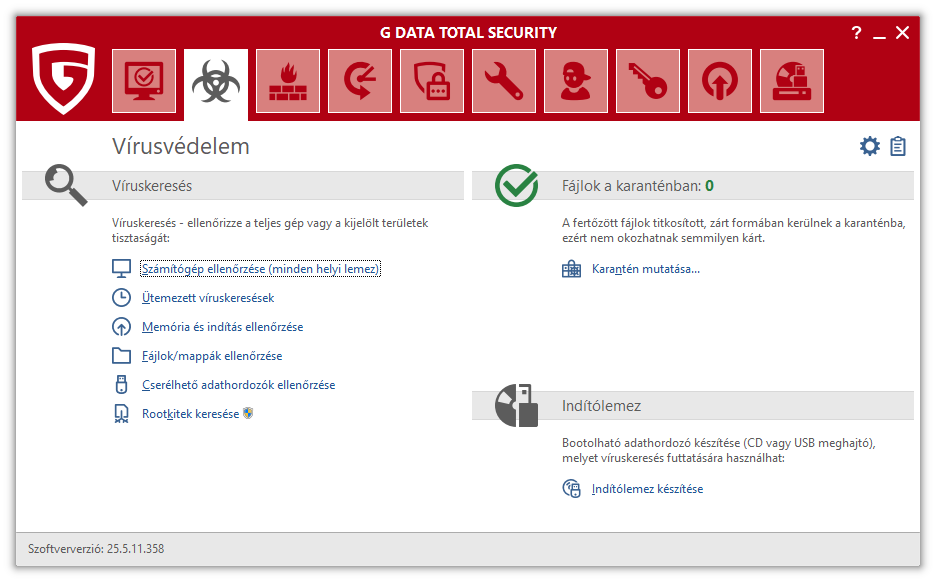Click the quarantine building icon
This screenshot has height=582, width=936.
[571, 269]
